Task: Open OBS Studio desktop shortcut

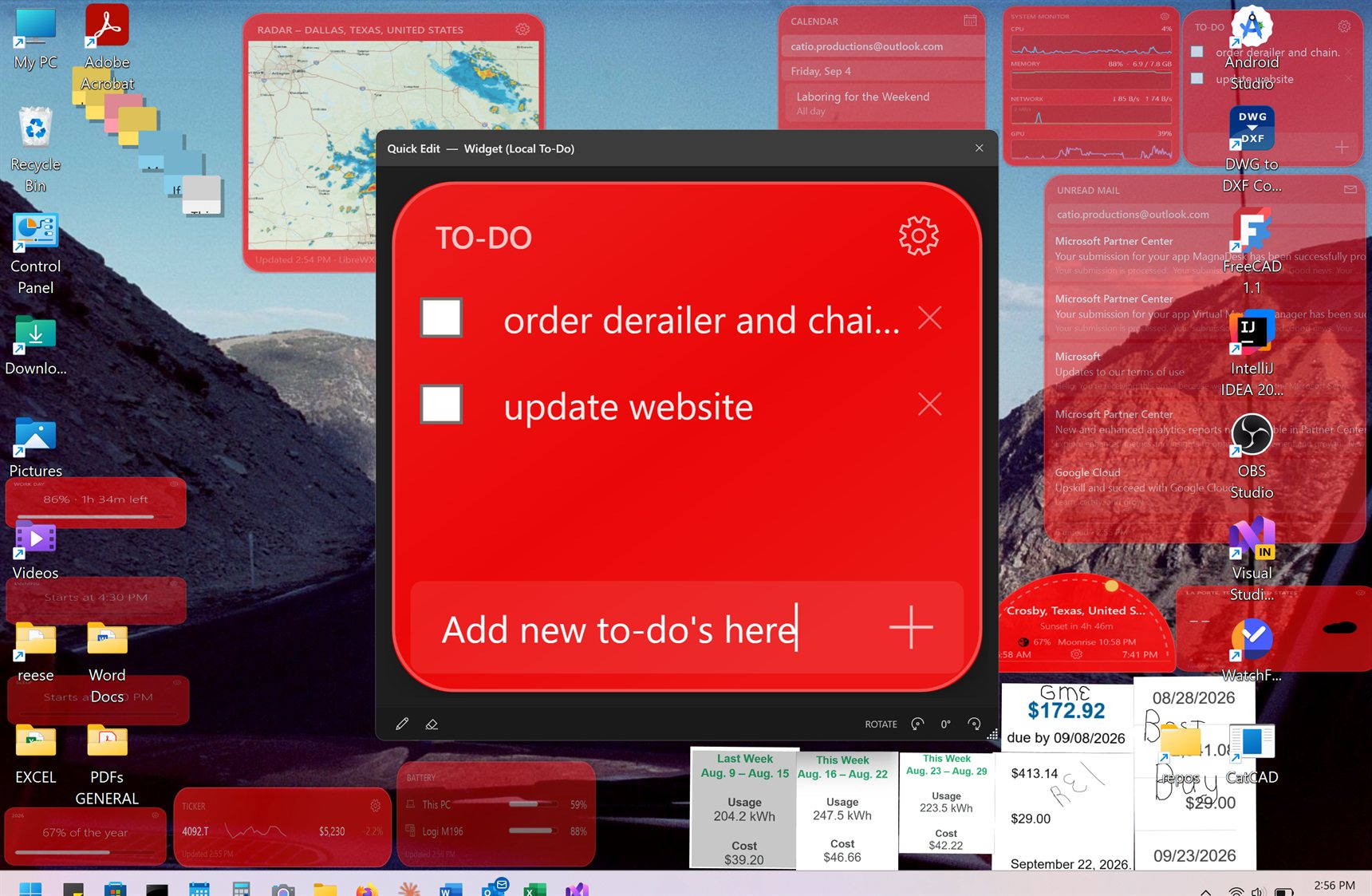Action: [1252, 456]
